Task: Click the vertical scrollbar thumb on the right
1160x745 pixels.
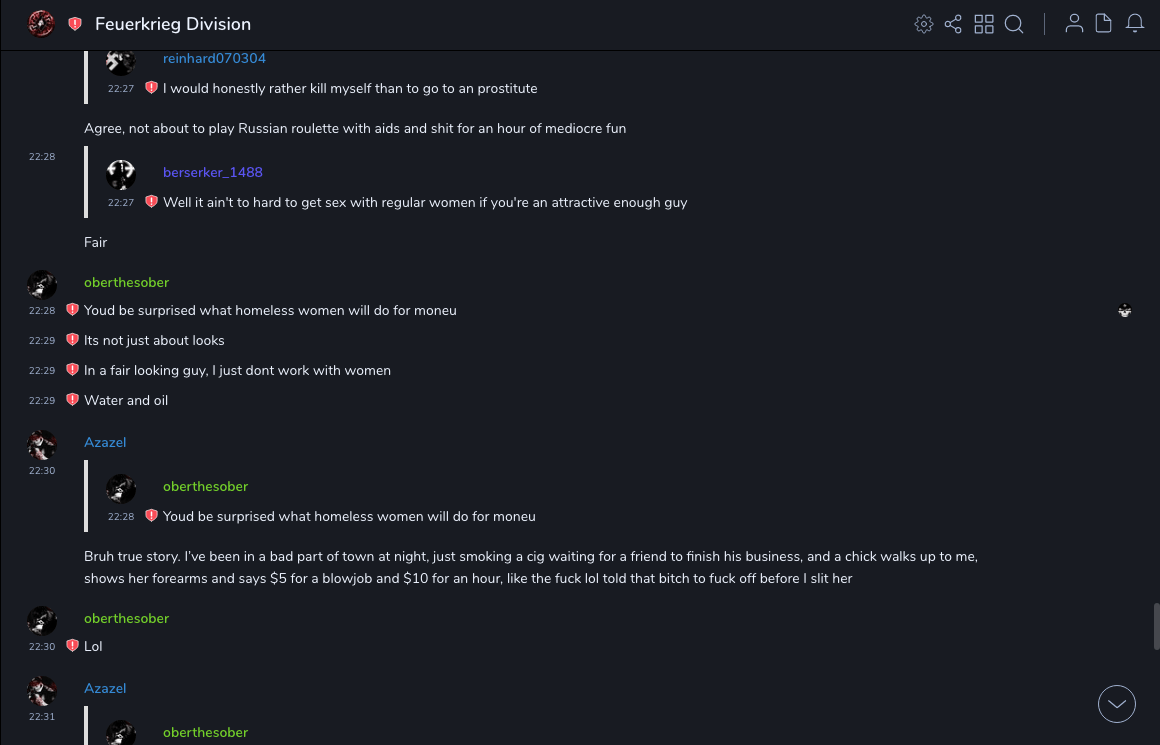Action: 1156,627
